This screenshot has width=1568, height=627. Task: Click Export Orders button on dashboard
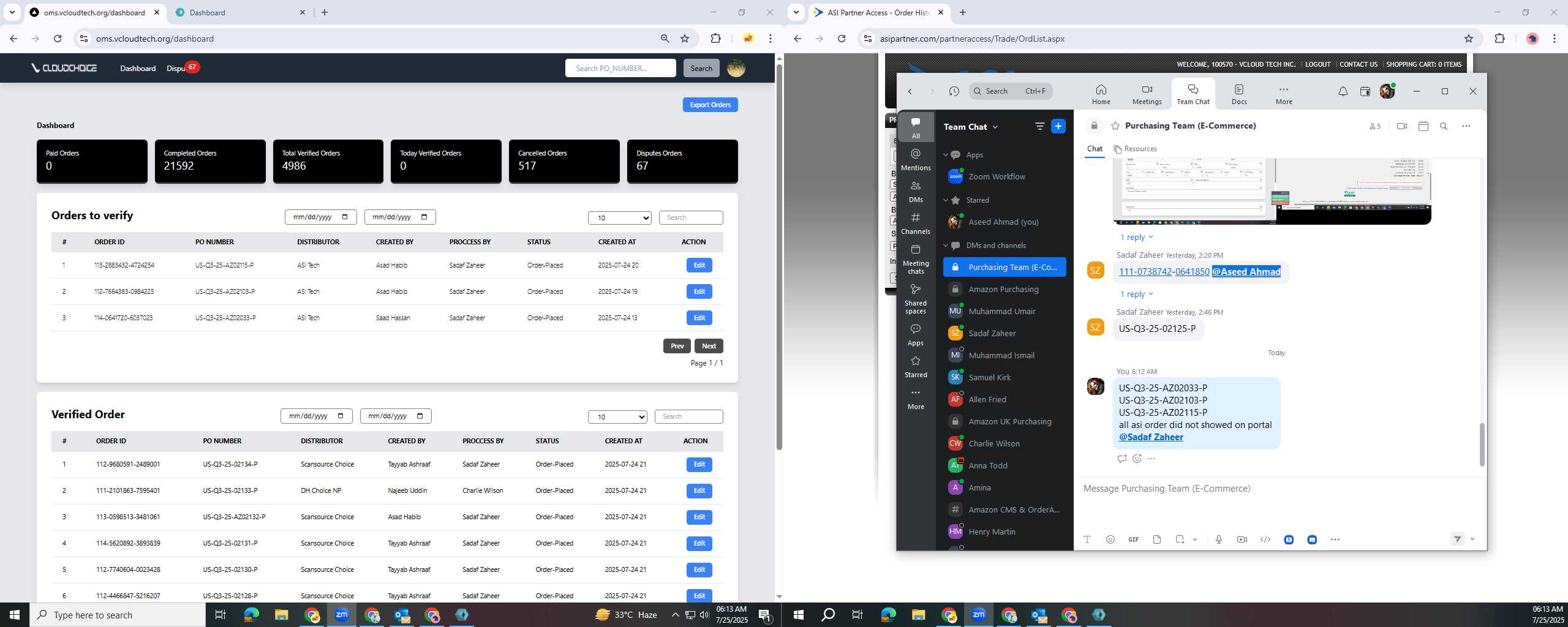click(710, 105)
